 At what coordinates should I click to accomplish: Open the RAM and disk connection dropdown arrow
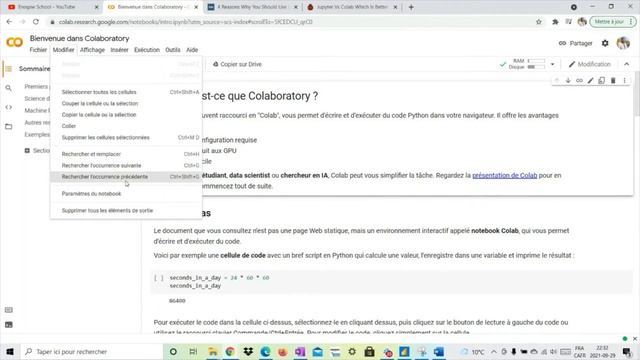[x=552, y=64]
